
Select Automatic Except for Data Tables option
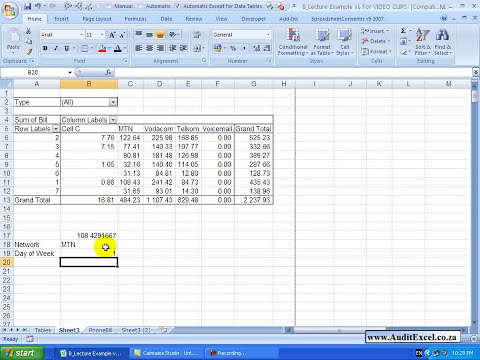click(220, 6)
